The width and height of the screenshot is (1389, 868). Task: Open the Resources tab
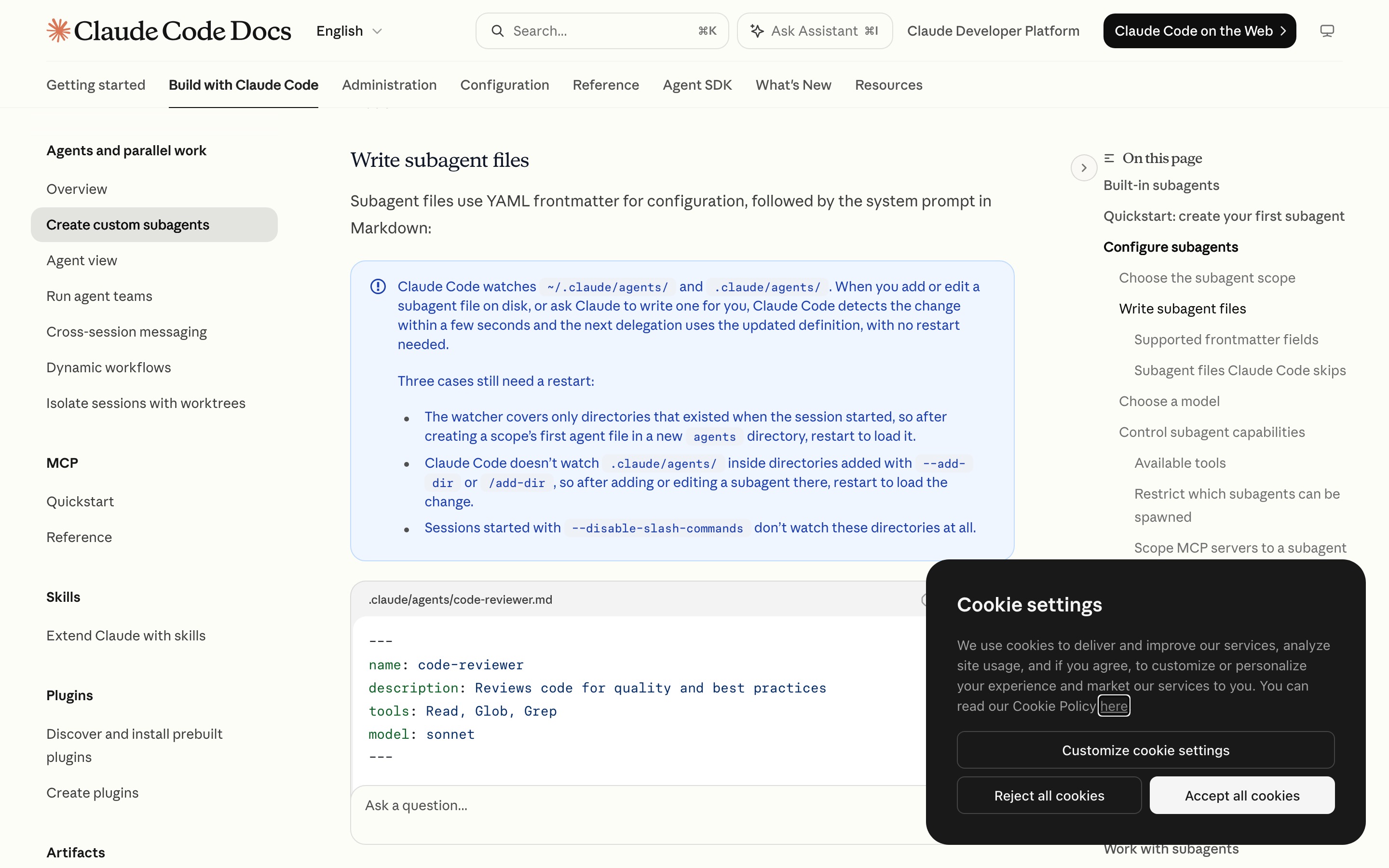(x=888, y=85)
